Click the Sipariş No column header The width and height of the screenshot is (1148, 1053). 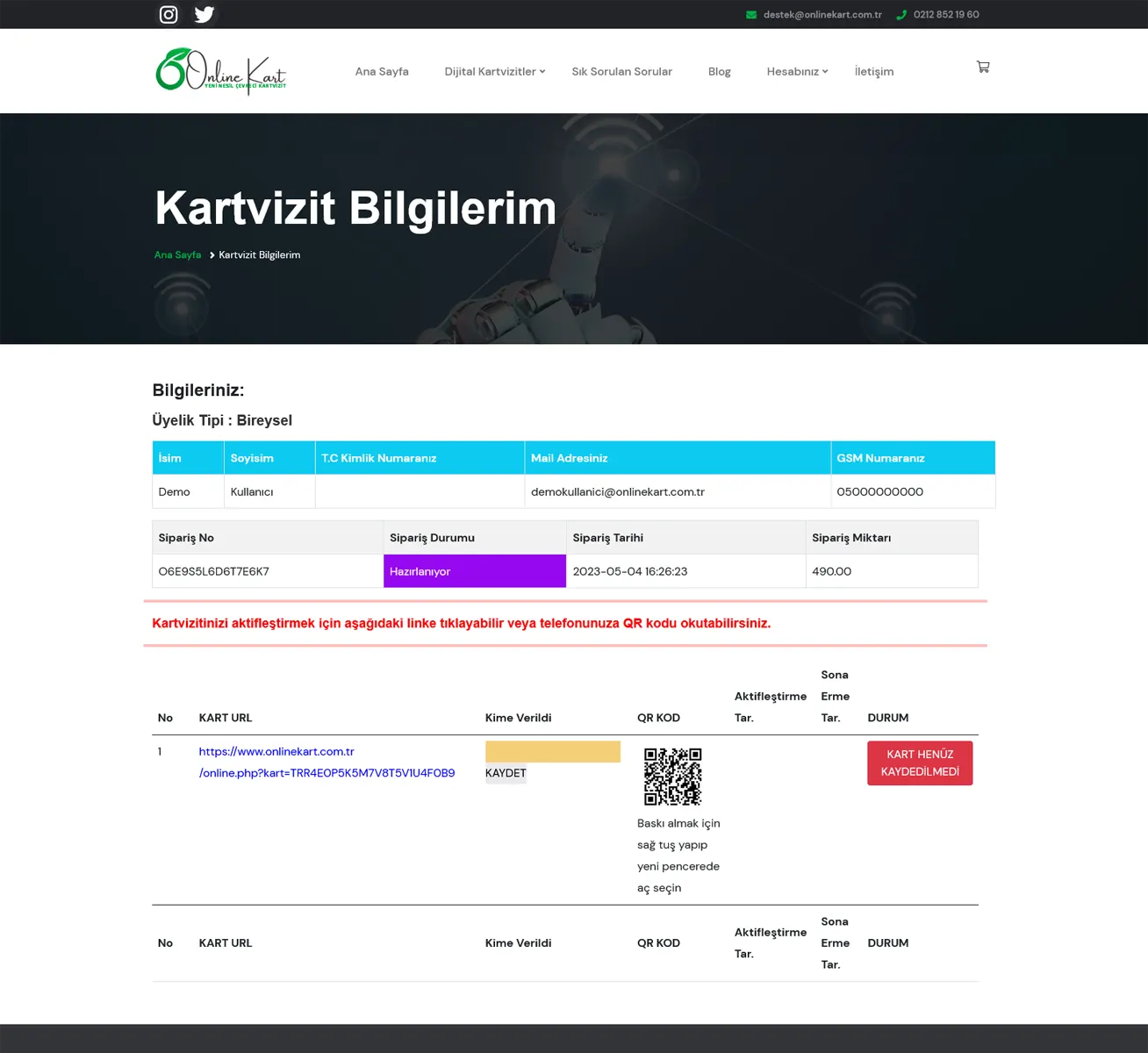coord(268,538)
